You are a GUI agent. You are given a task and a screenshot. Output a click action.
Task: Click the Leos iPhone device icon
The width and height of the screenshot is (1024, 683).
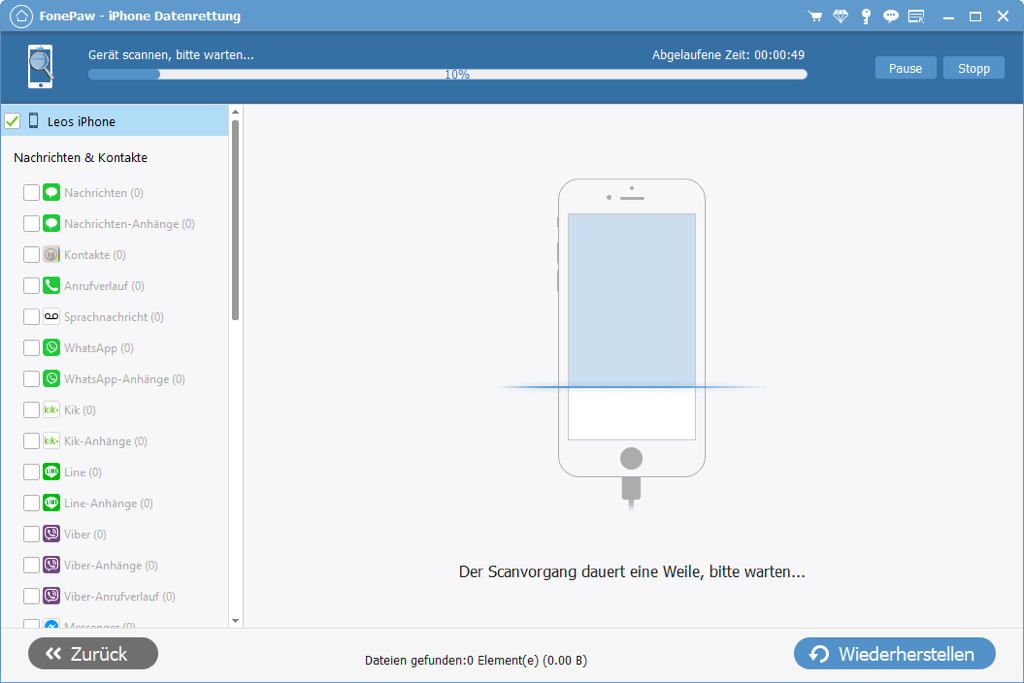coord(33,121)
